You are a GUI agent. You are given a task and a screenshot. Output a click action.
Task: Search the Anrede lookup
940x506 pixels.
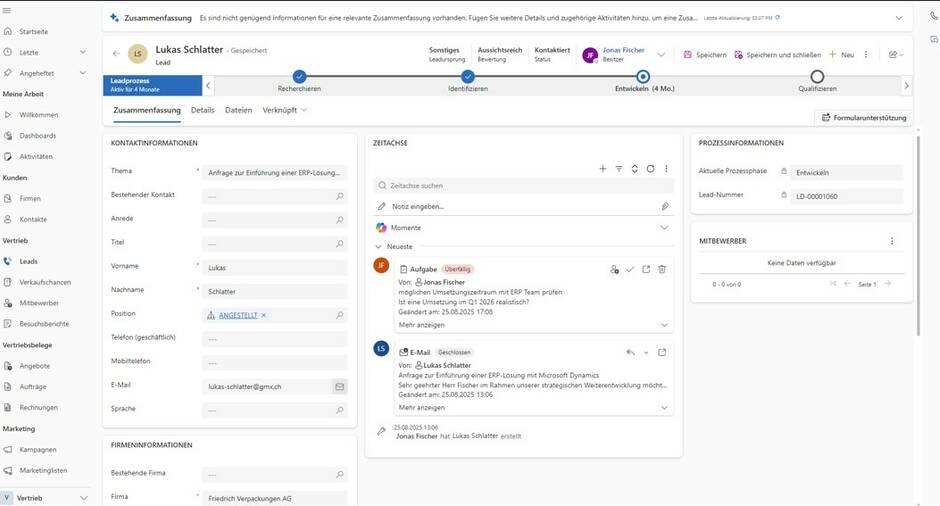point(339,220)
